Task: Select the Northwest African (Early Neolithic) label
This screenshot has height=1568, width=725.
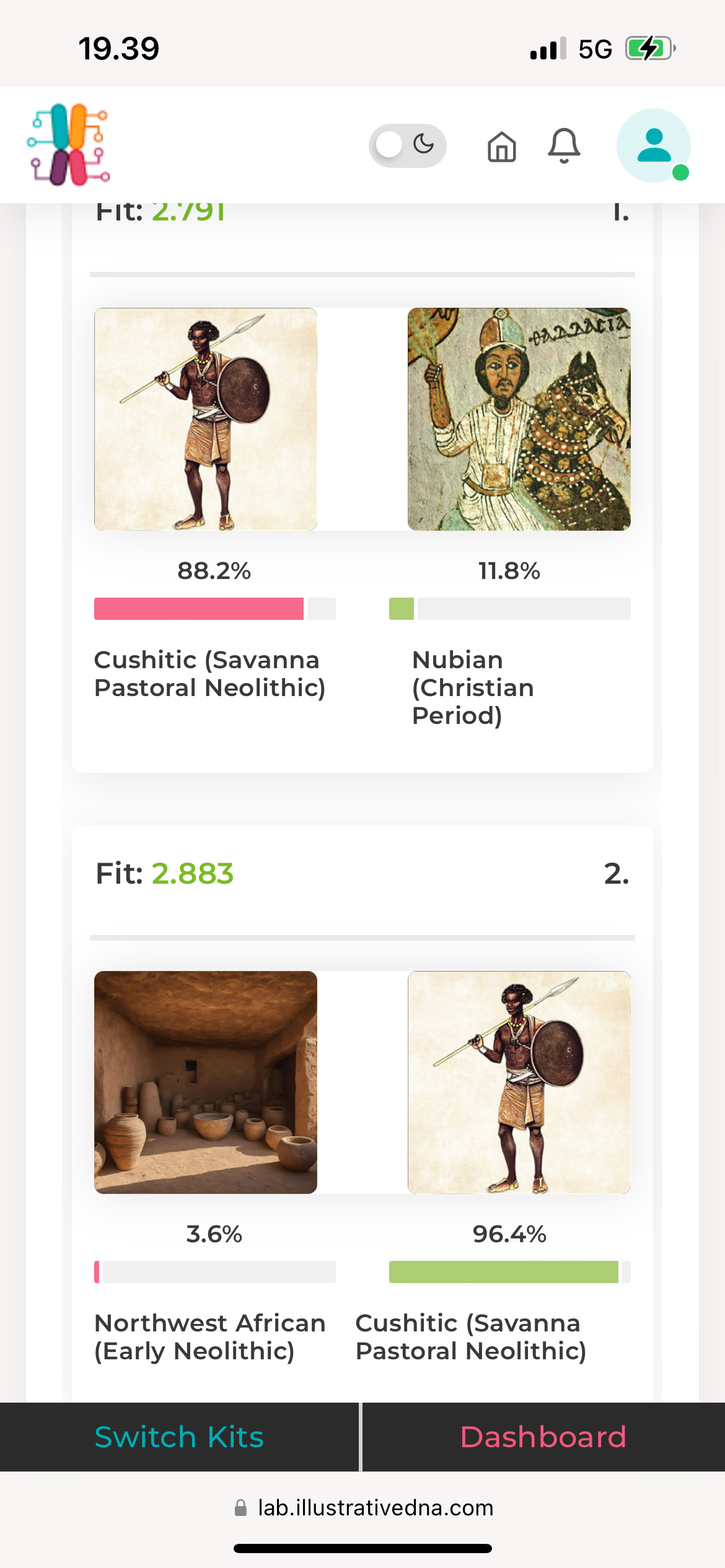Action: (210, 1337)
